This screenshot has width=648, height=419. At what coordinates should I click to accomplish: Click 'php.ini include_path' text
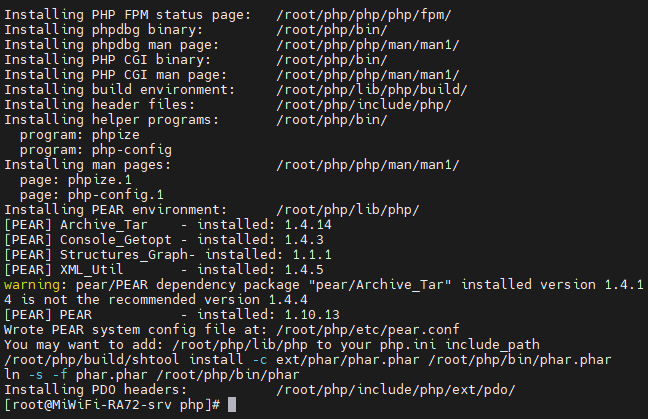460,345
